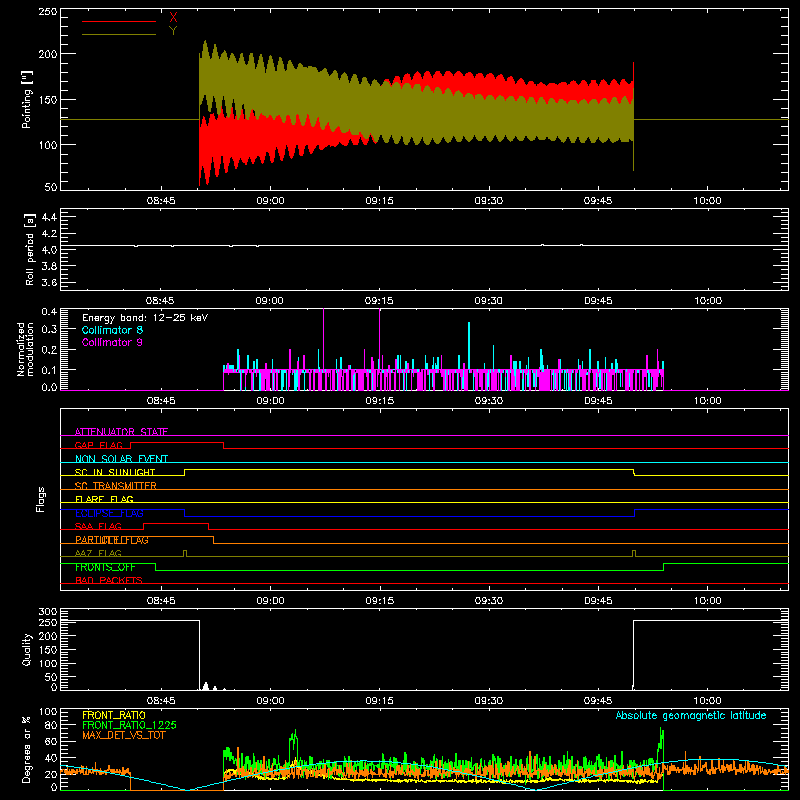Click the 'Absolute geomagnetic latitude' label
This screenshot has height=800, width=800.
pyautogui.click(x=691, y=715)
